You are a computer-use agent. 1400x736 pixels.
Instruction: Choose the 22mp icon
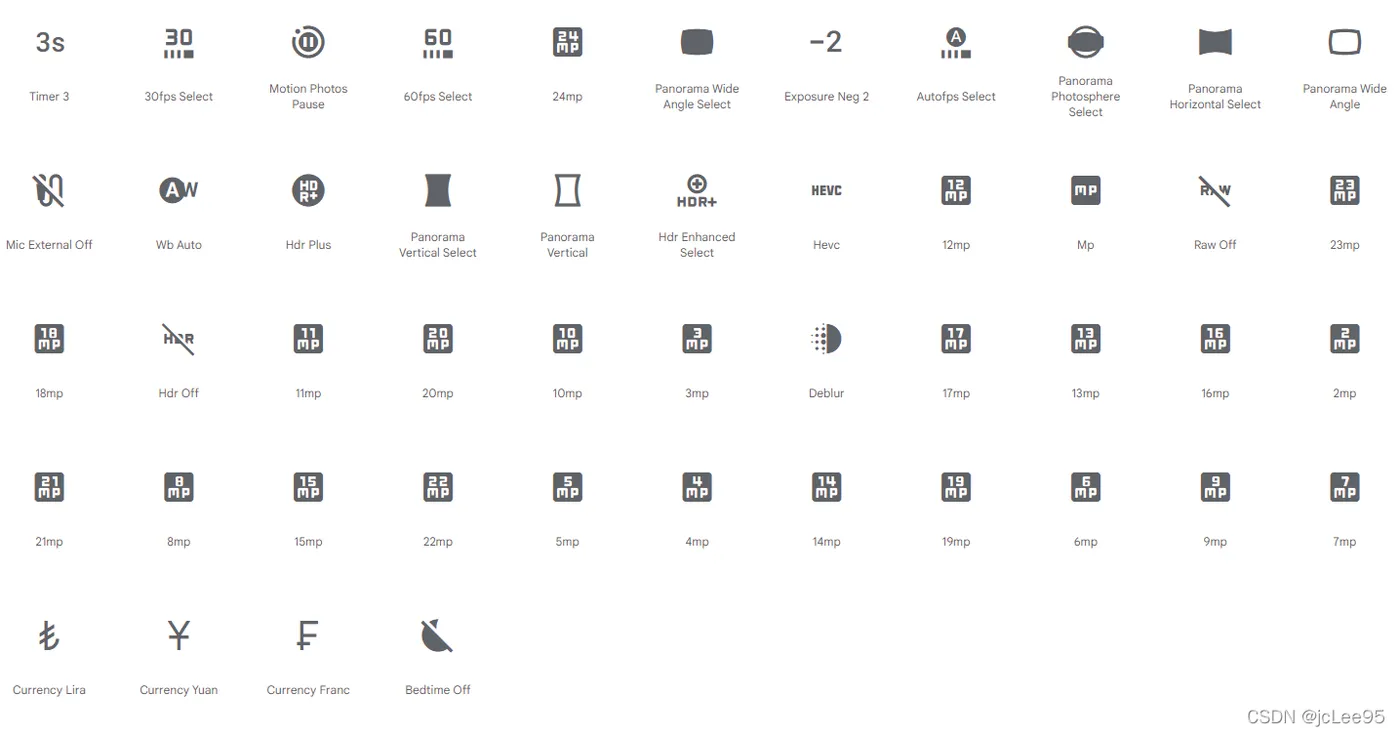(x=438, y=487)
